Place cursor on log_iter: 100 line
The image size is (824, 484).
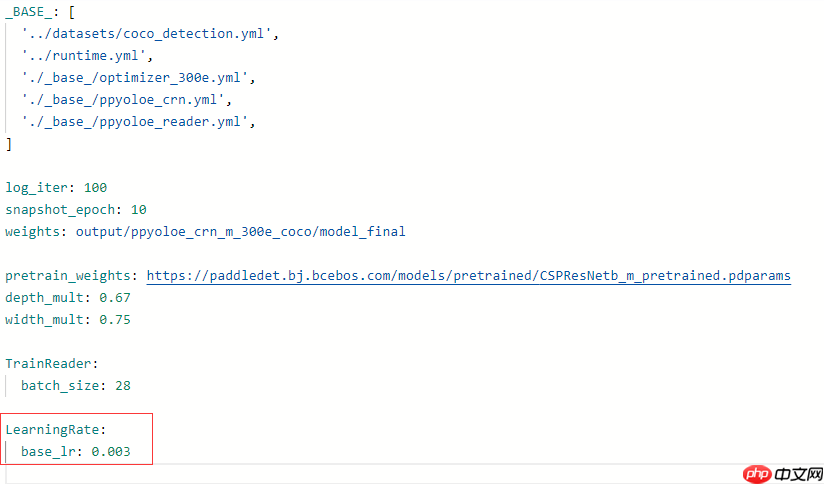(x=56, y=187)
